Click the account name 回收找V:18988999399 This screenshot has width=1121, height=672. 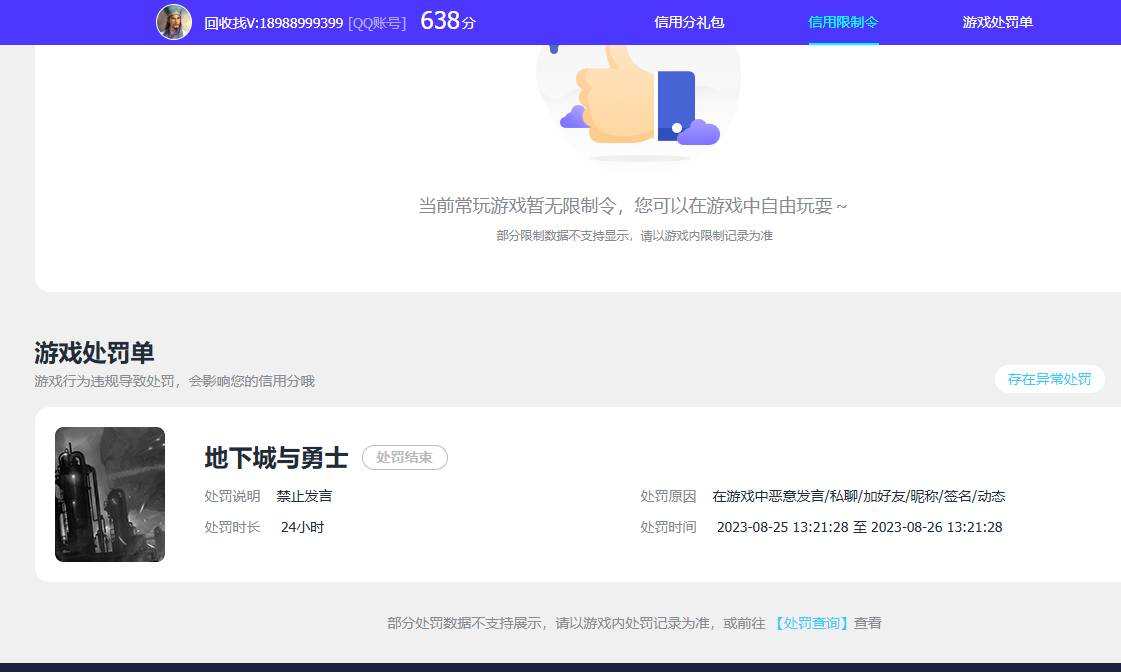273,23
